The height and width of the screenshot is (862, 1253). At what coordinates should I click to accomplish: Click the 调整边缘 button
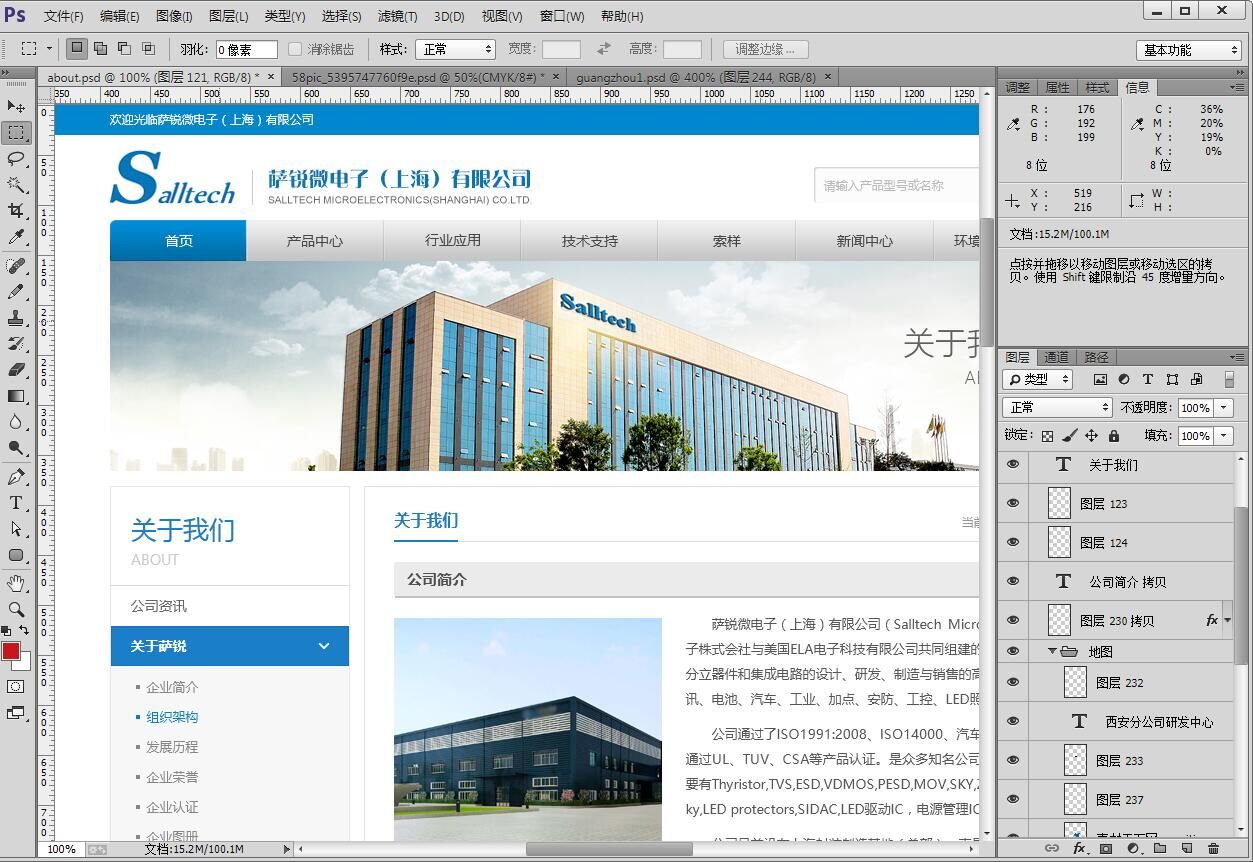coord(765,49)
